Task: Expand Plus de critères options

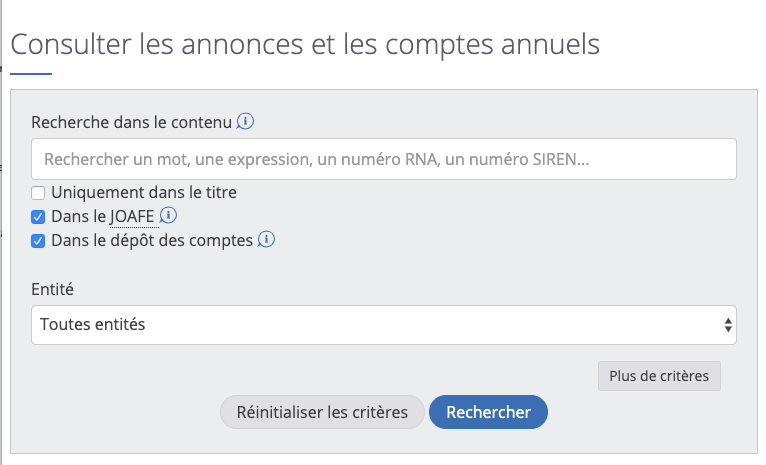Action: click(659, 376)
